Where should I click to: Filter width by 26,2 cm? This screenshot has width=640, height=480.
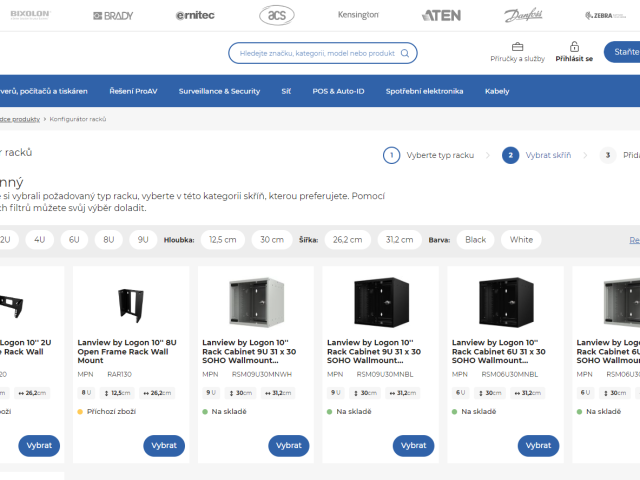[x=347, y=240]
